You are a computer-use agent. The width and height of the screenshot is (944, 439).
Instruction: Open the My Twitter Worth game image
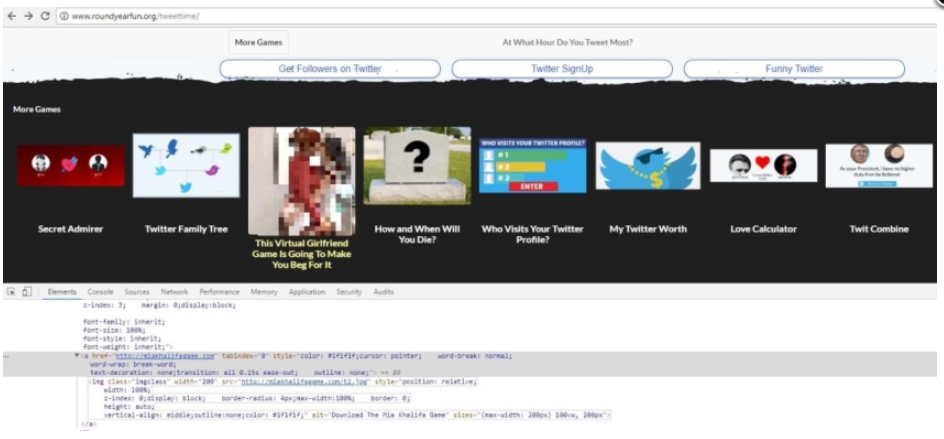[x=648, y=166]
